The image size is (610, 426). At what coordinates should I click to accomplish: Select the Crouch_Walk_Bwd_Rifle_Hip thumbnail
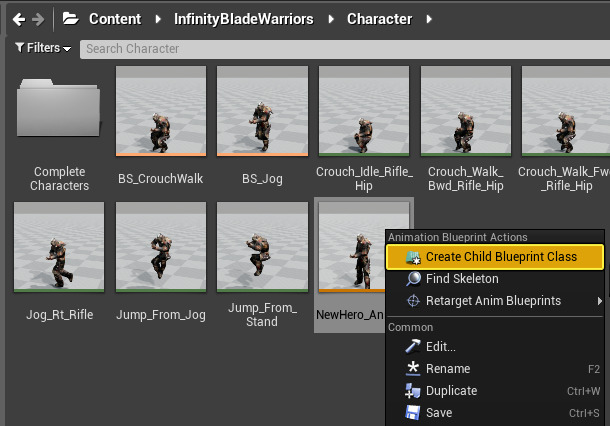(466, 111)
